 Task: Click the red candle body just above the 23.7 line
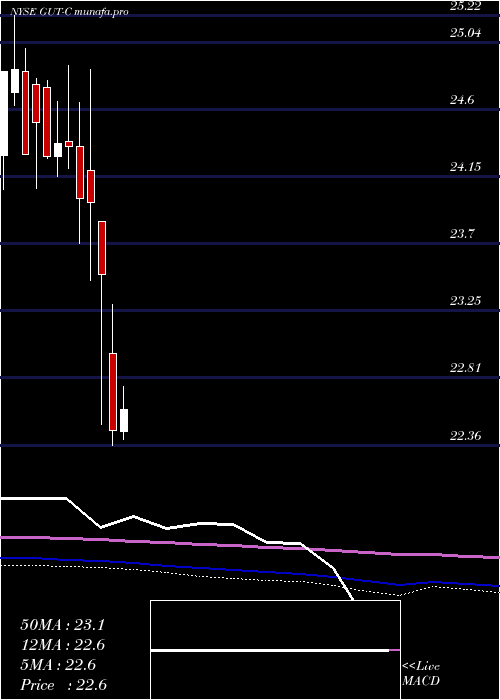pos(102,248)
